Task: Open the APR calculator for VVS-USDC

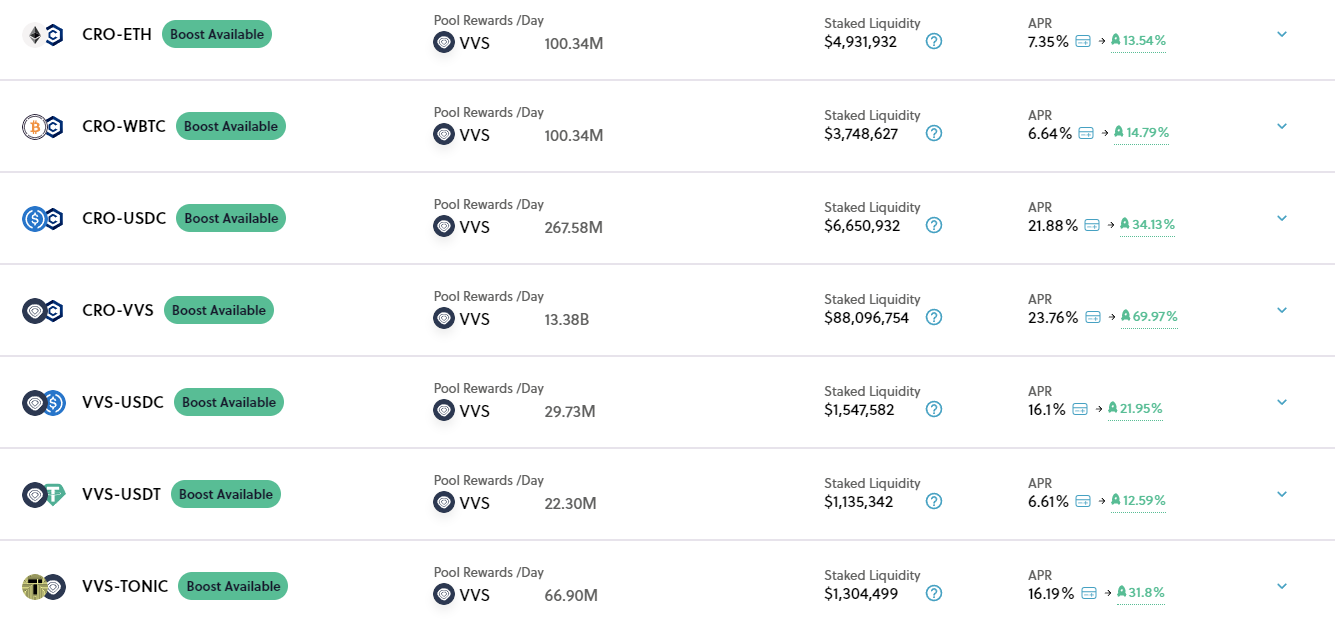Action: pyautogui.click(x=1081, y=408)
